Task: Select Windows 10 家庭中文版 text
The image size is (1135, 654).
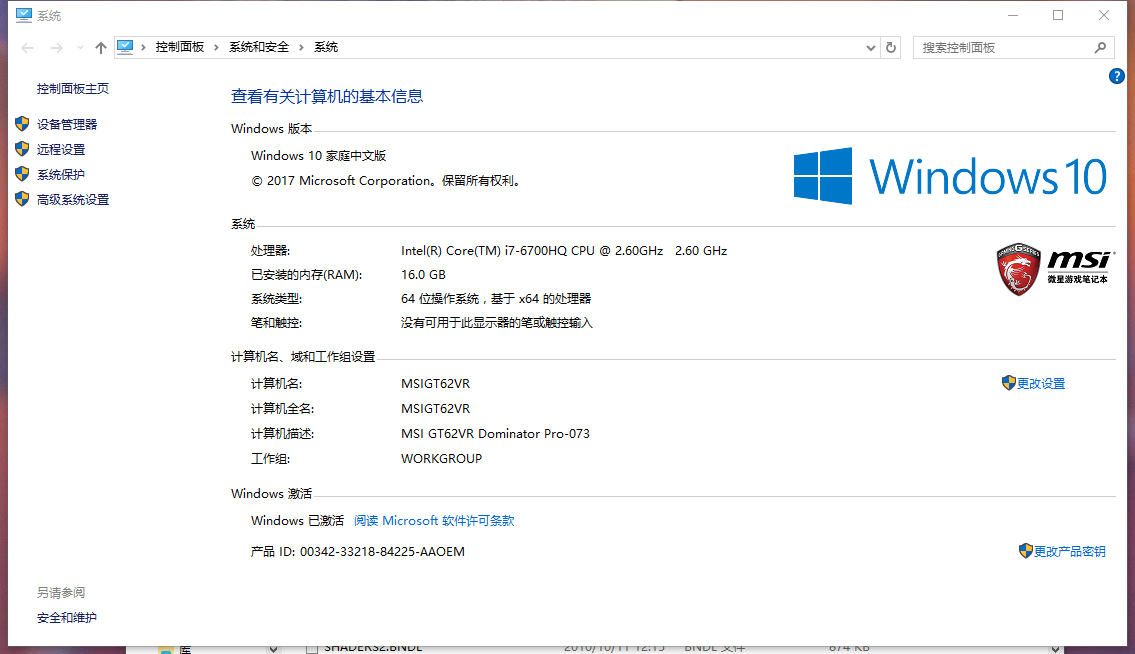Action: tap(318, 156)
